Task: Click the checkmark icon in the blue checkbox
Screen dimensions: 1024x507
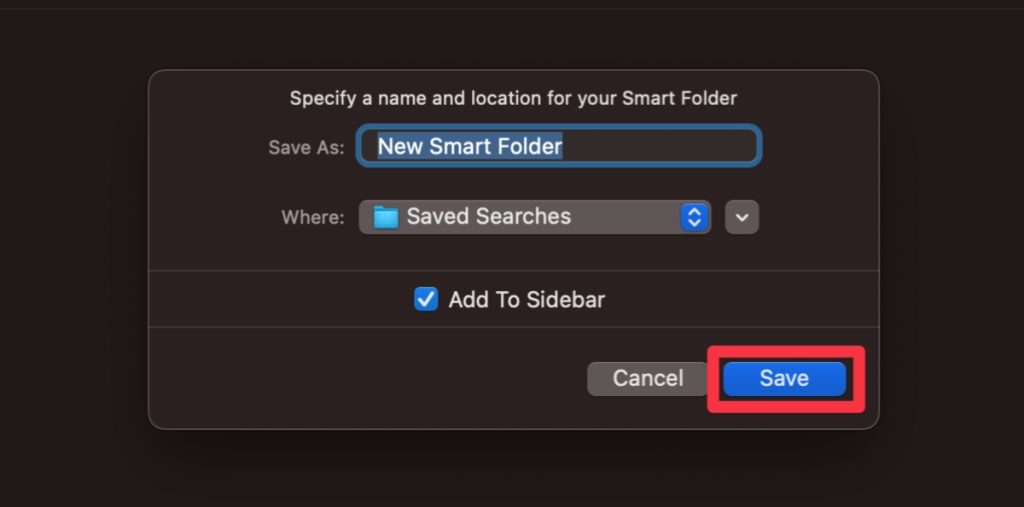Action: click(x=426, y=299)
